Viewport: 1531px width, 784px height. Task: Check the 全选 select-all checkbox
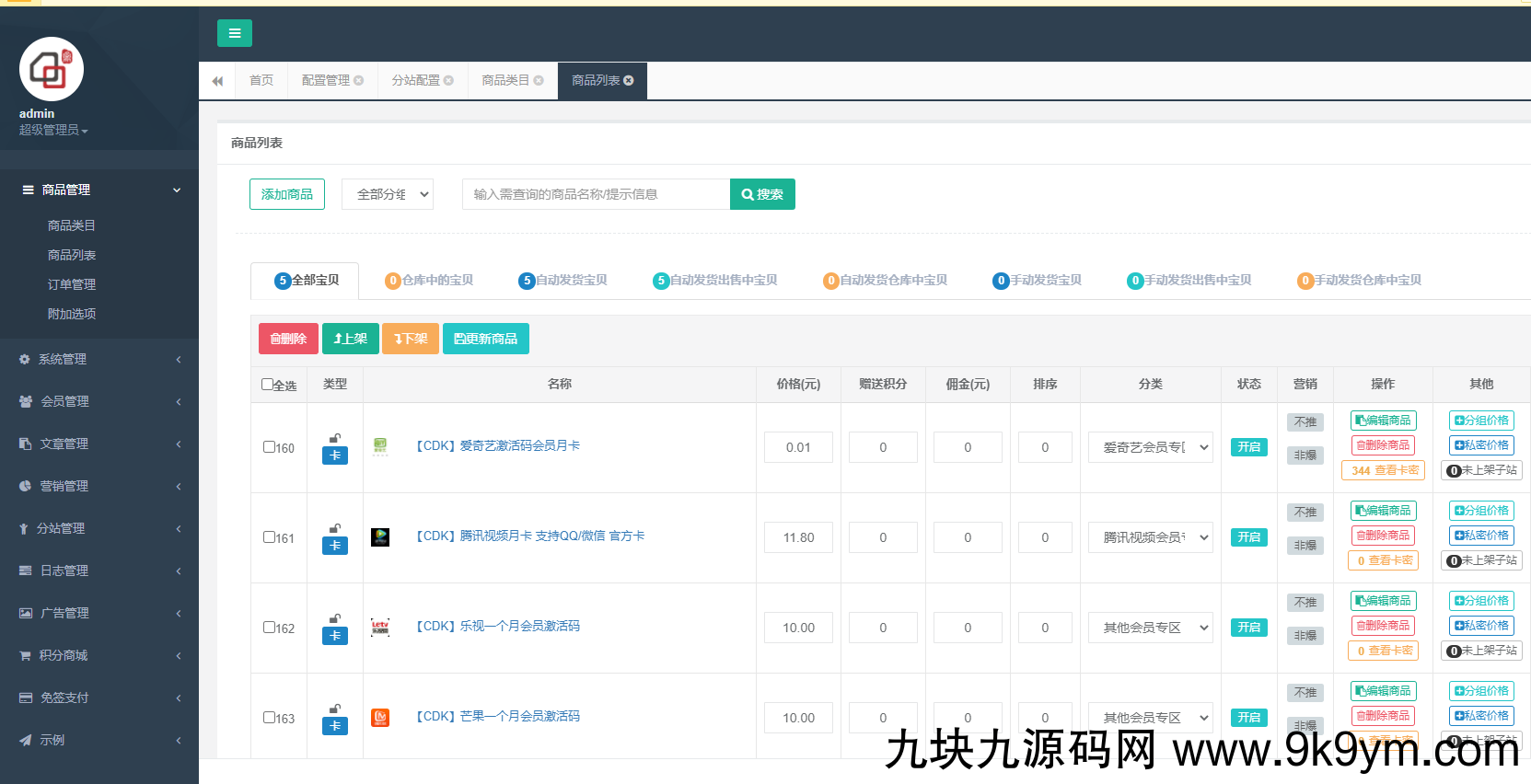(267, 385)
